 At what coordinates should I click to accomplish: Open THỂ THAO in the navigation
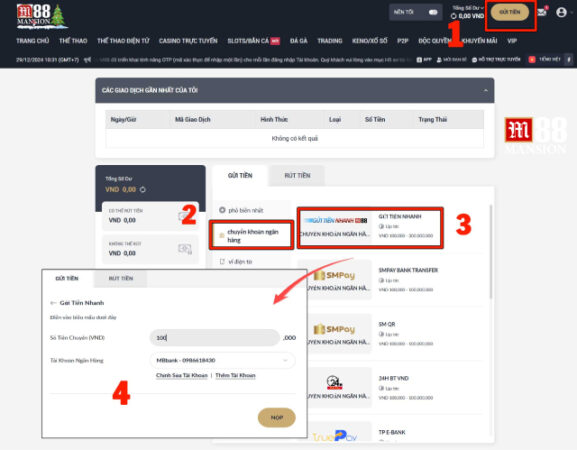[x=73, y=41]
